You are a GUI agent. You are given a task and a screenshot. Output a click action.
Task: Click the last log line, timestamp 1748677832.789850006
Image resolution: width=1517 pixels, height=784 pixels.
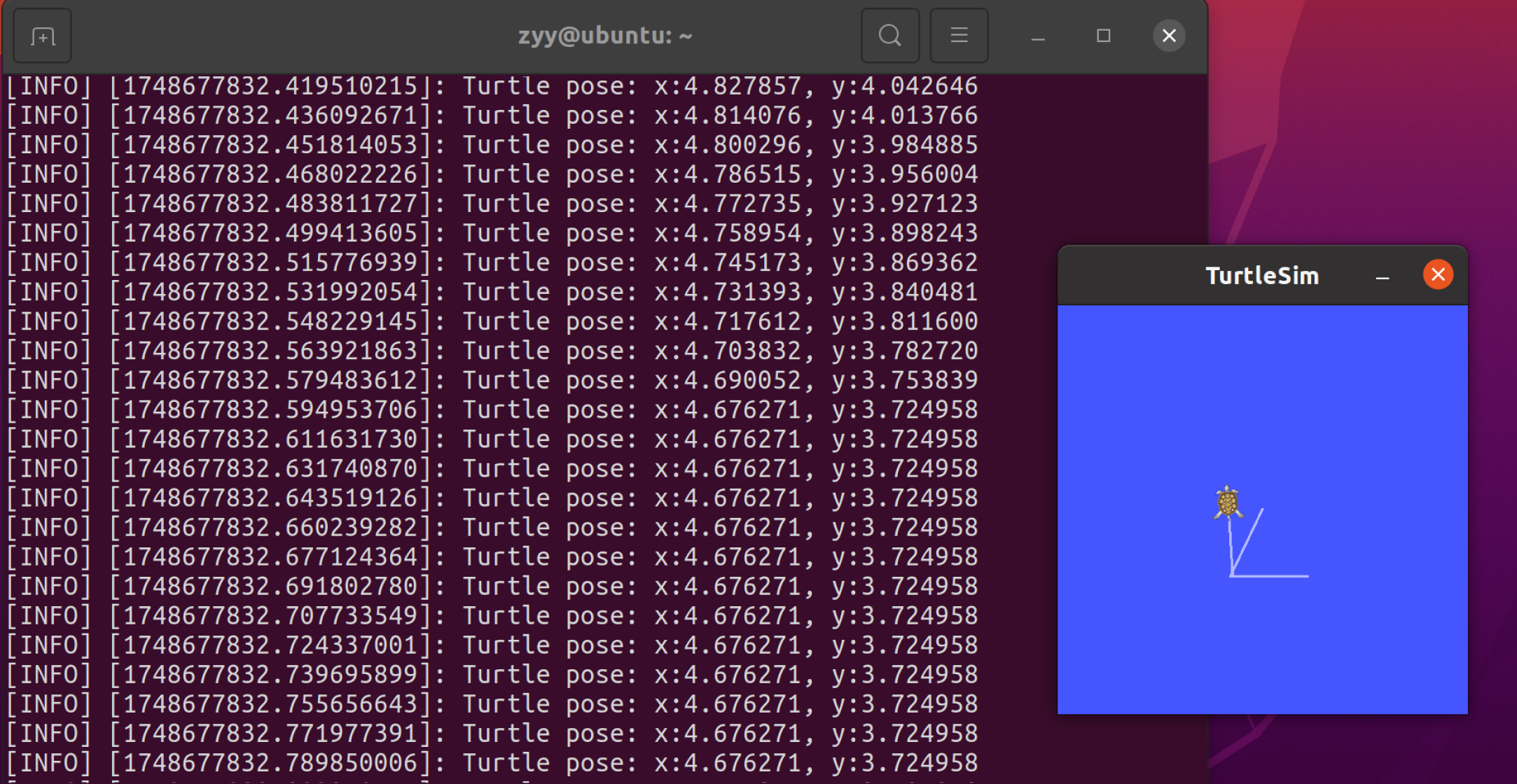pyautogui.click(x=490, y=762)
